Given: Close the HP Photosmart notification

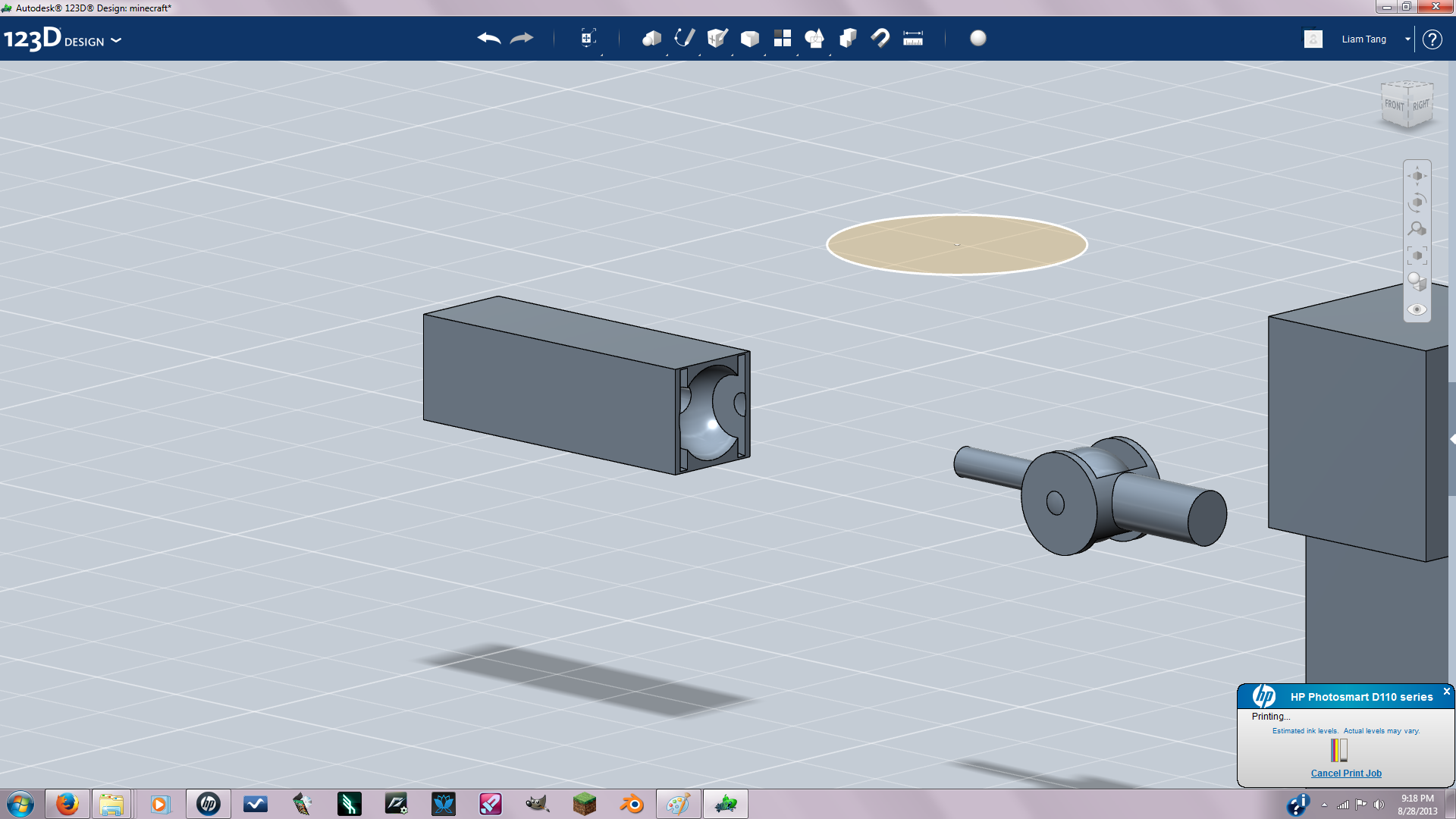Looking at the screenshot, I should (1446, 692).
